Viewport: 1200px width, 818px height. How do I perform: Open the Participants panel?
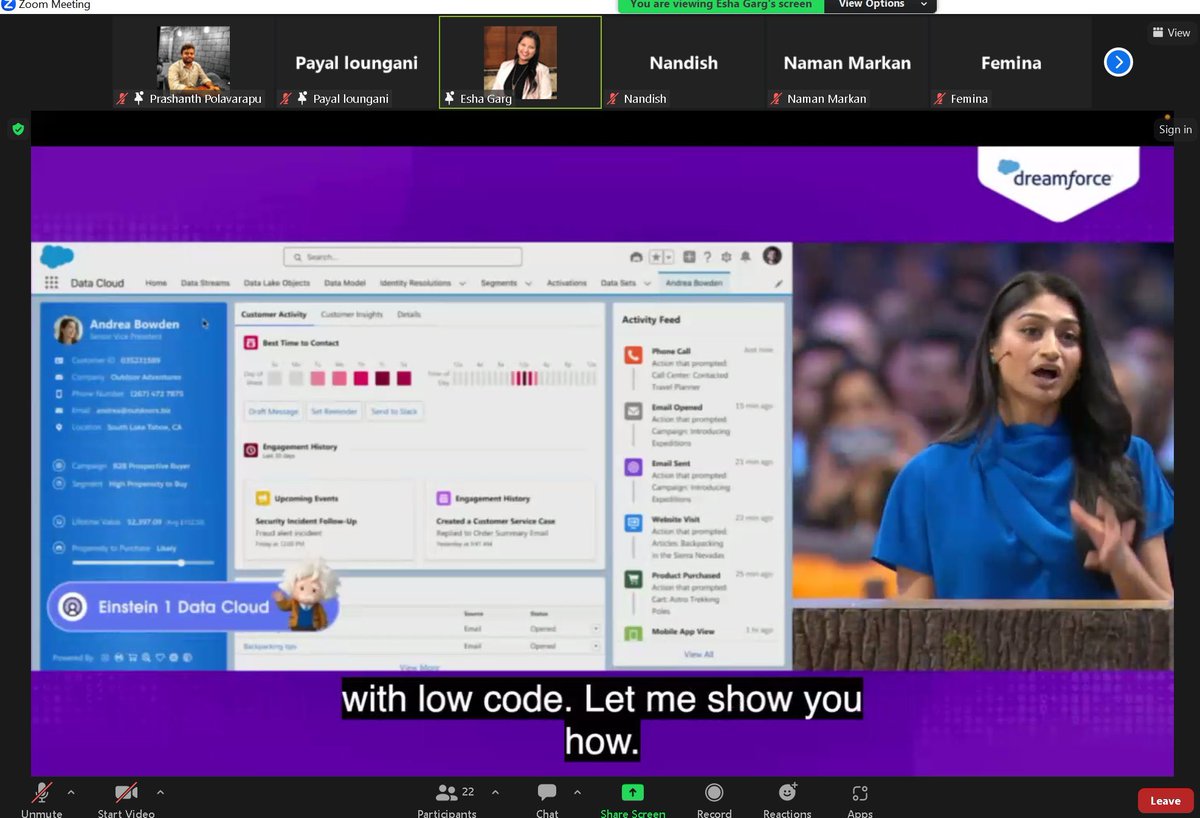447,799
